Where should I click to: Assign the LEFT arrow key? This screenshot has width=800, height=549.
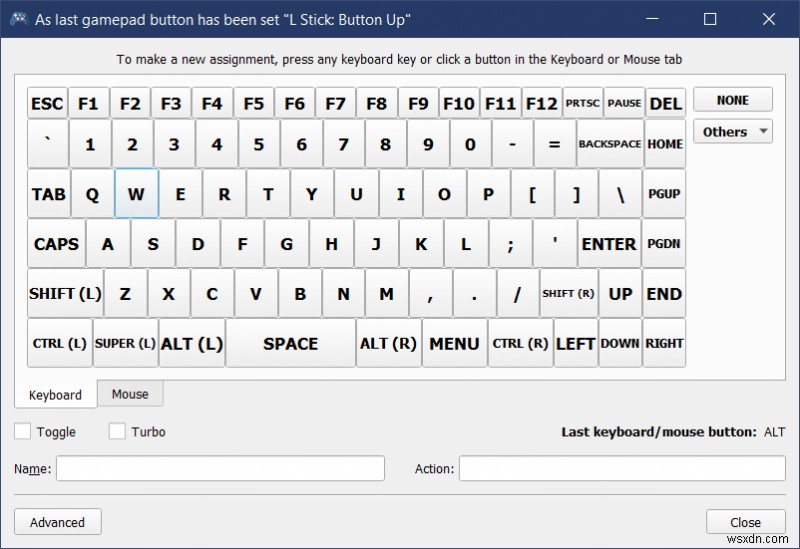point(576,343)
